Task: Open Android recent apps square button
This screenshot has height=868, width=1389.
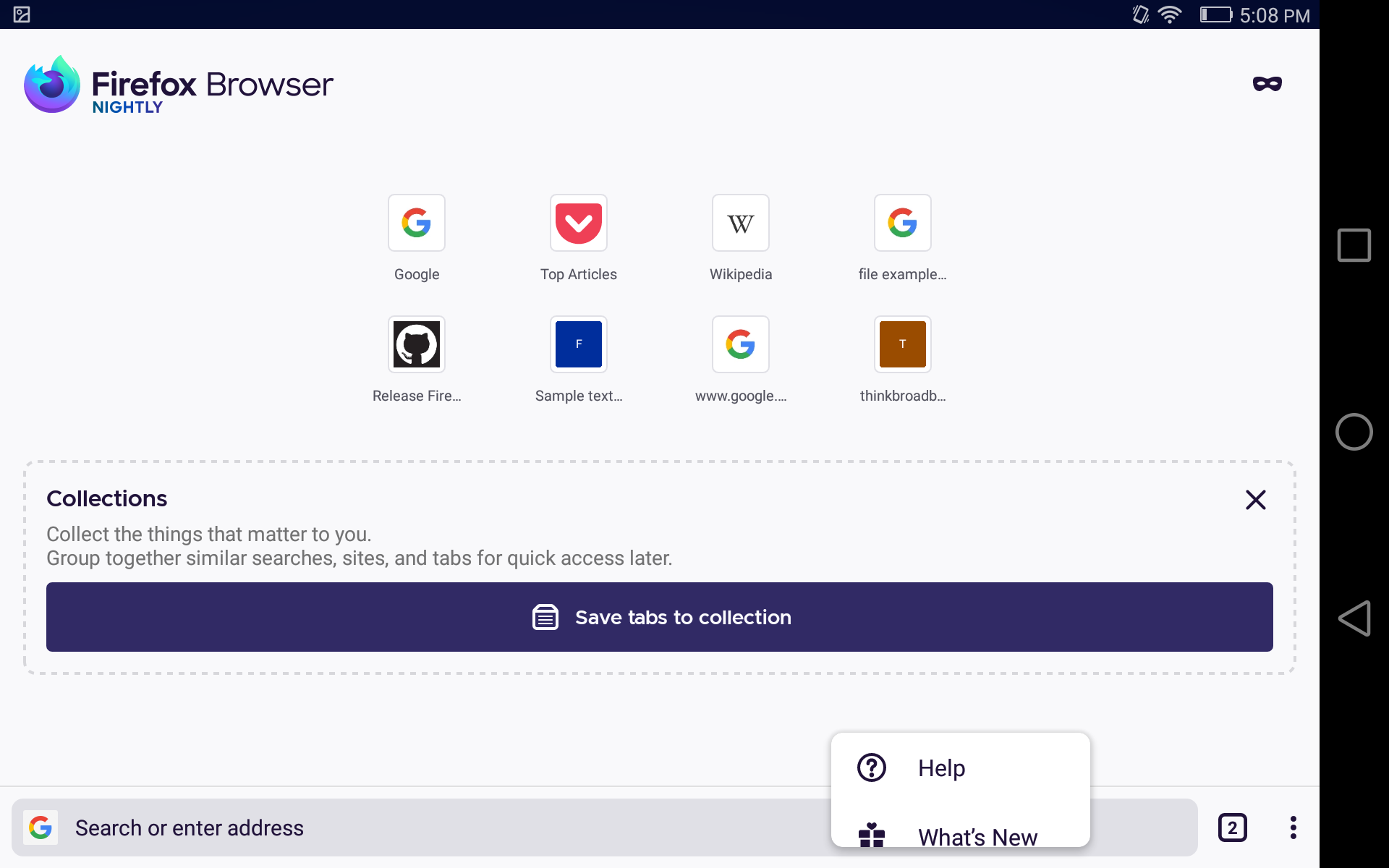Action: 1354,245
